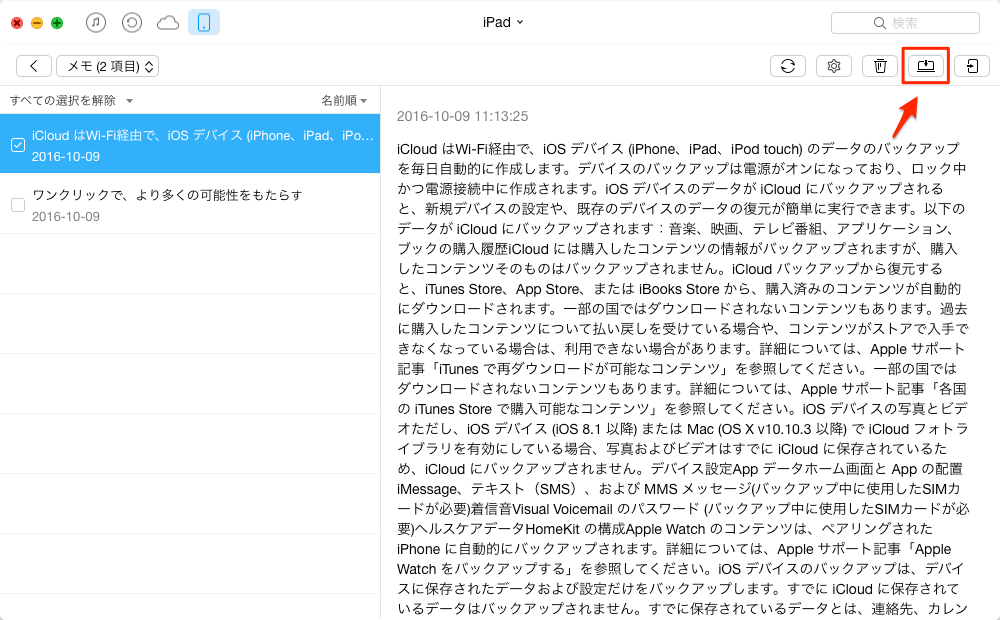The width and height of the screenshot is (1000, 620).
Task: Open the メモ (2 項目) category dropdown
Action: pyautogui.click(x=108, y=66)
